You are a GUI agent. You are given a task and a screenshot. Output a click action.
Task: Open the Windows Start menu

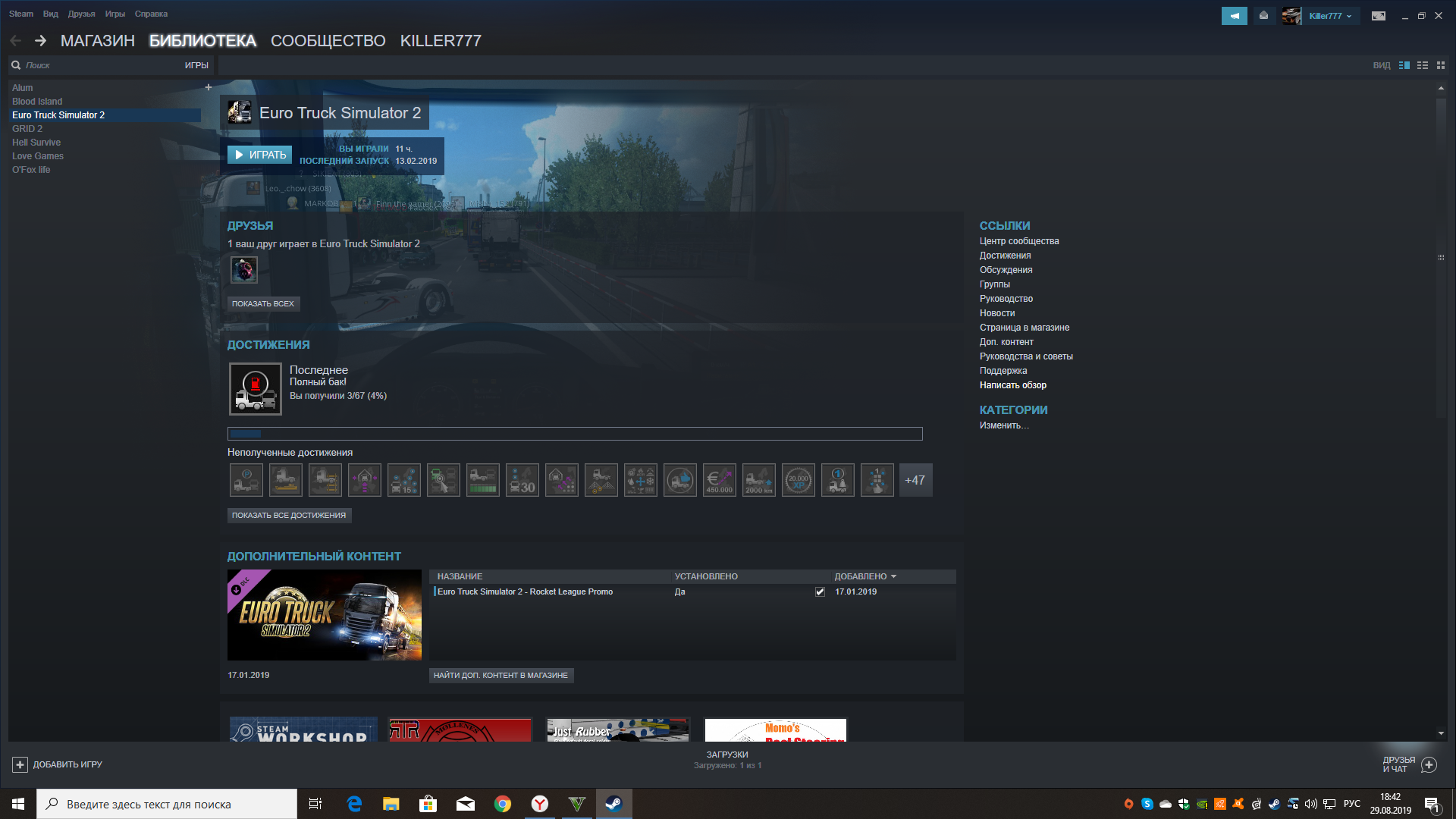18,804
